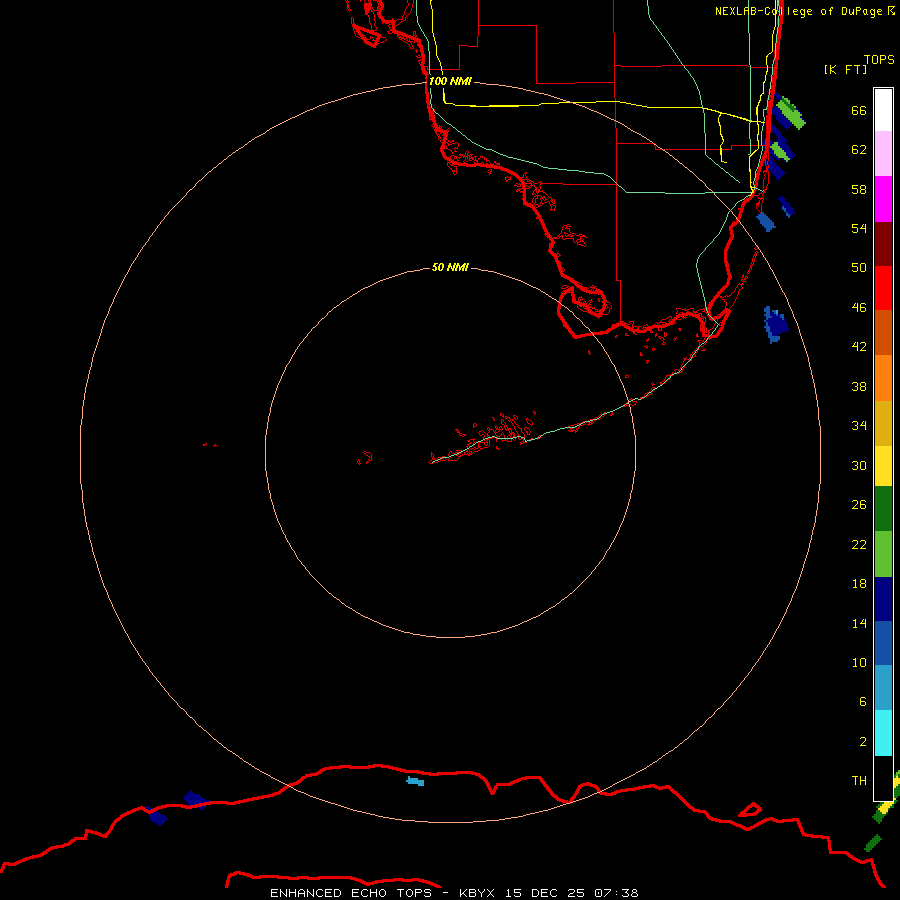
Task: Click the 2 value on the legend
Action: pyautogui.click(x=862, y=742)
